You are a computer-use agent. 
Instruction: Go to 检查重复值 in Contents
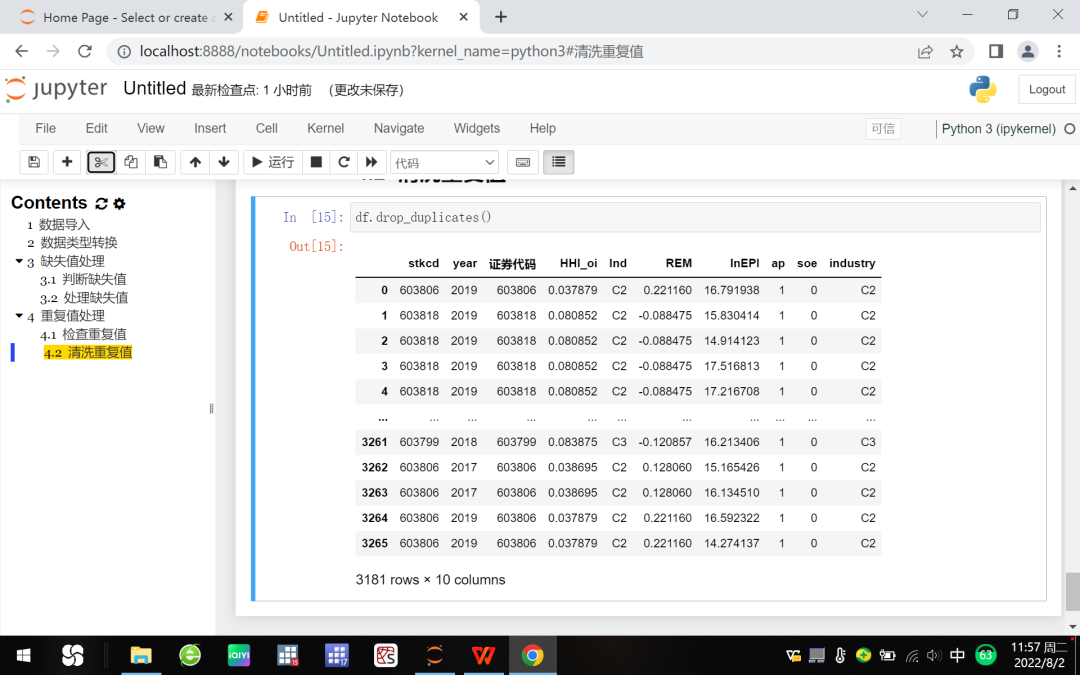click(94, 334)
